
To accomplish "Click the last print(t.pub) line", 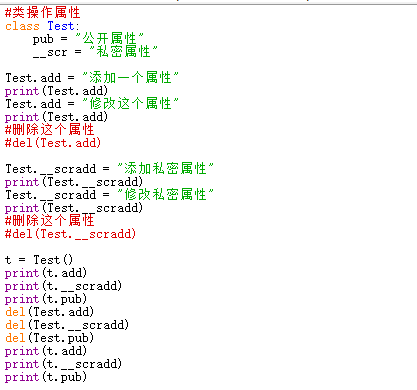I will (46, 377).
